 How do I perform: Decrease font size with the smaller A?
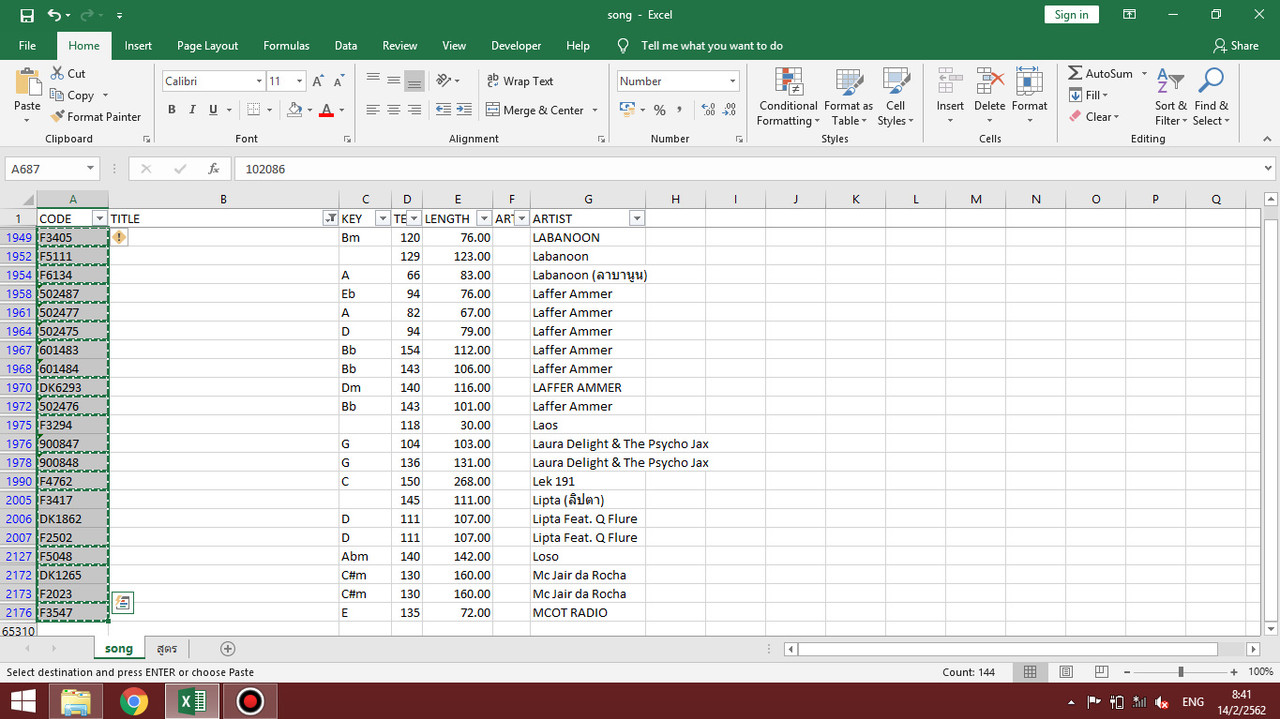point(340,81)
